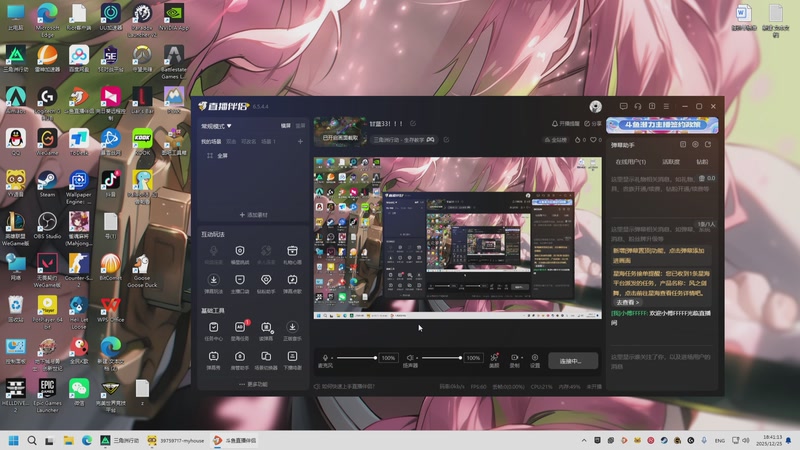Open the headset customer service icon

click(x=638, y=106)
